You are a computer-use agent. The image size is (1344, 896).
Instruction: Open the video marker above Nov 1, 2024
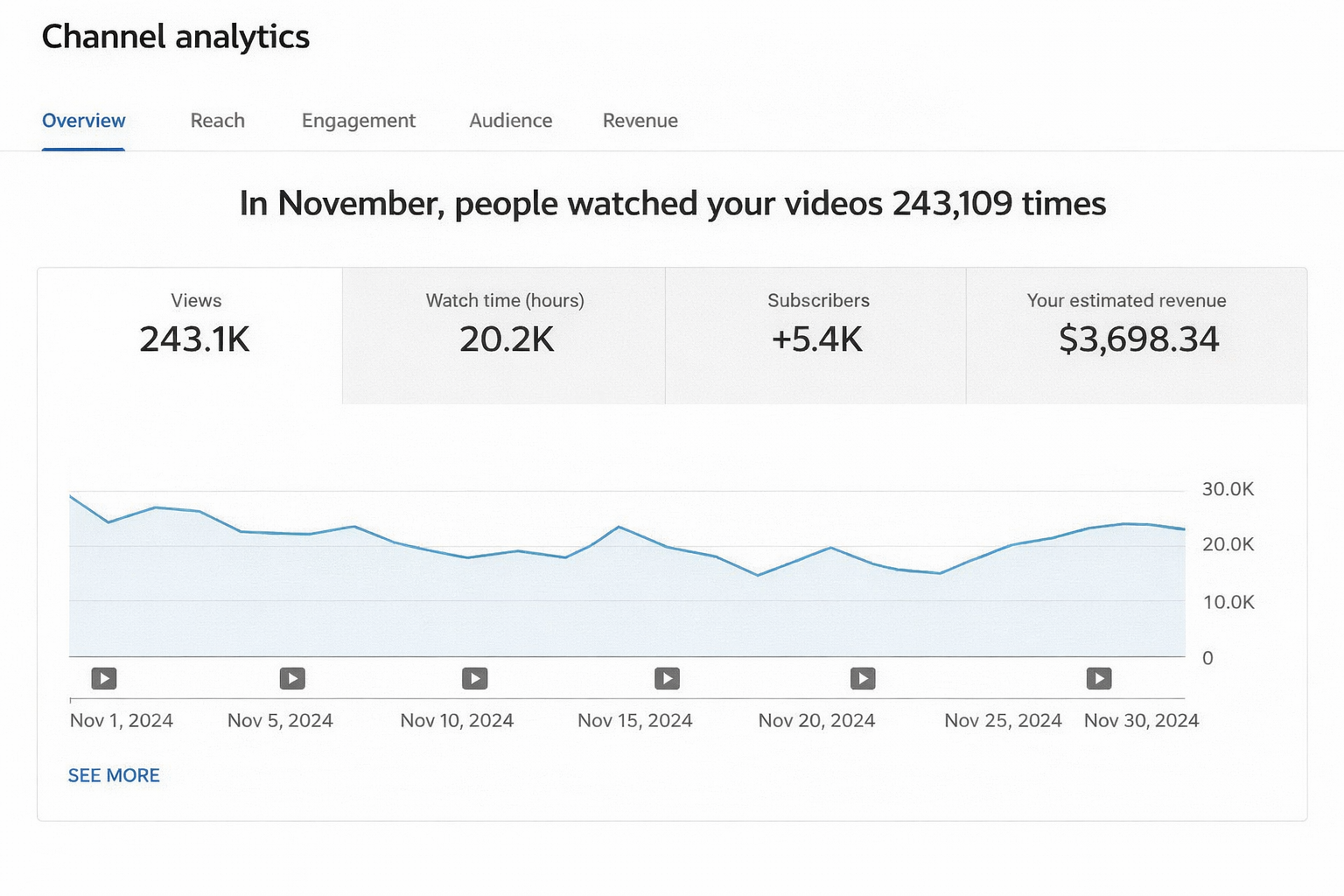tap(104, 678)
